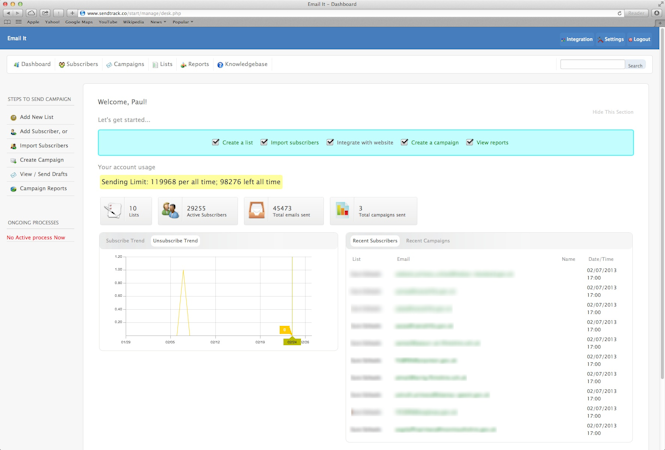
Task: Click the Campaign Reports sidebar icon
Action: coord(14,189)
